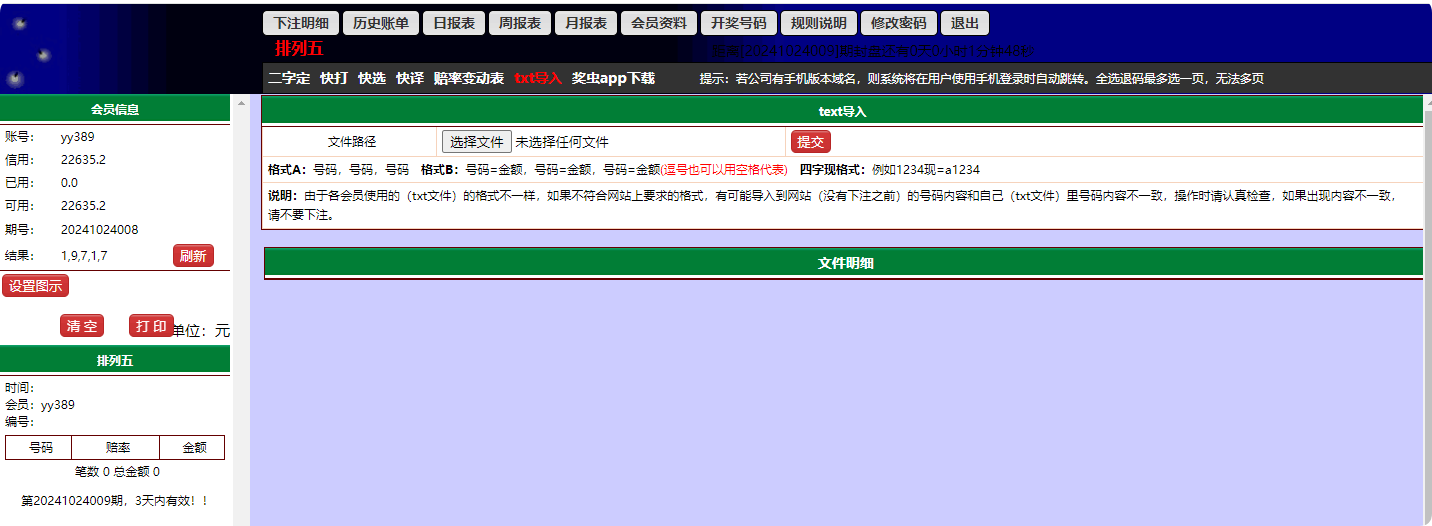View the 周报表 weekly report
Viewport: 1432px width, 526px height.
pos(520,23)
